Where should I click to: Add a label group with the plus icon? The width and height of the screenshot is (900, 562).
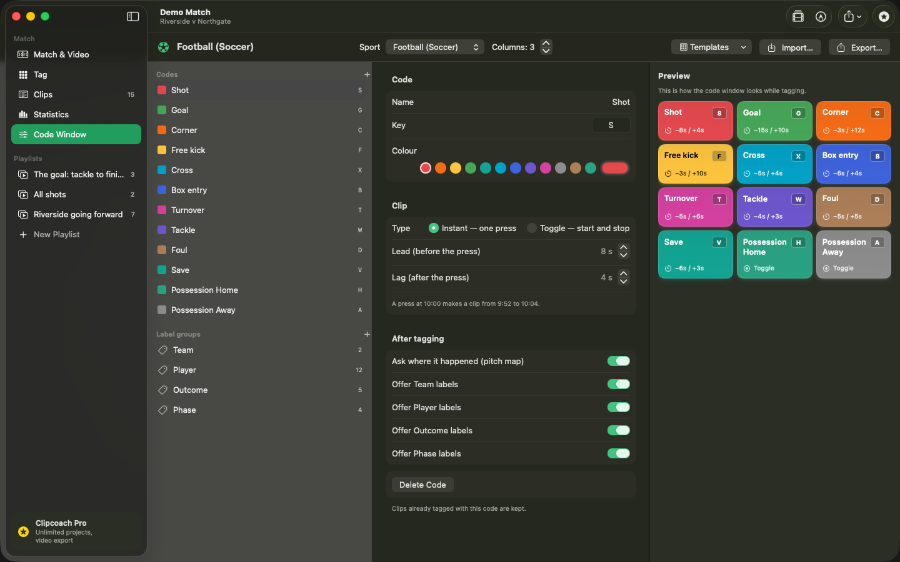367,334
